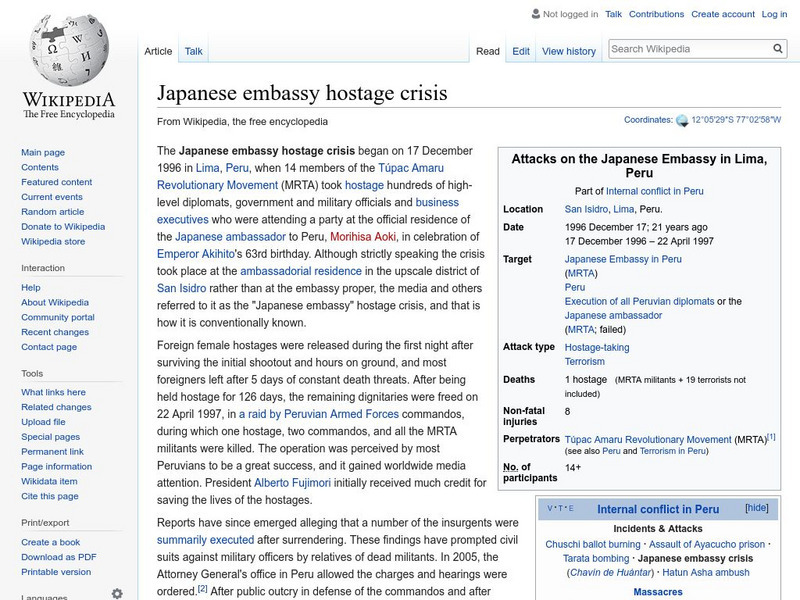Click the navbox 'v' view link
Viewport: 800px width, 600px height.
coord(548,509)
